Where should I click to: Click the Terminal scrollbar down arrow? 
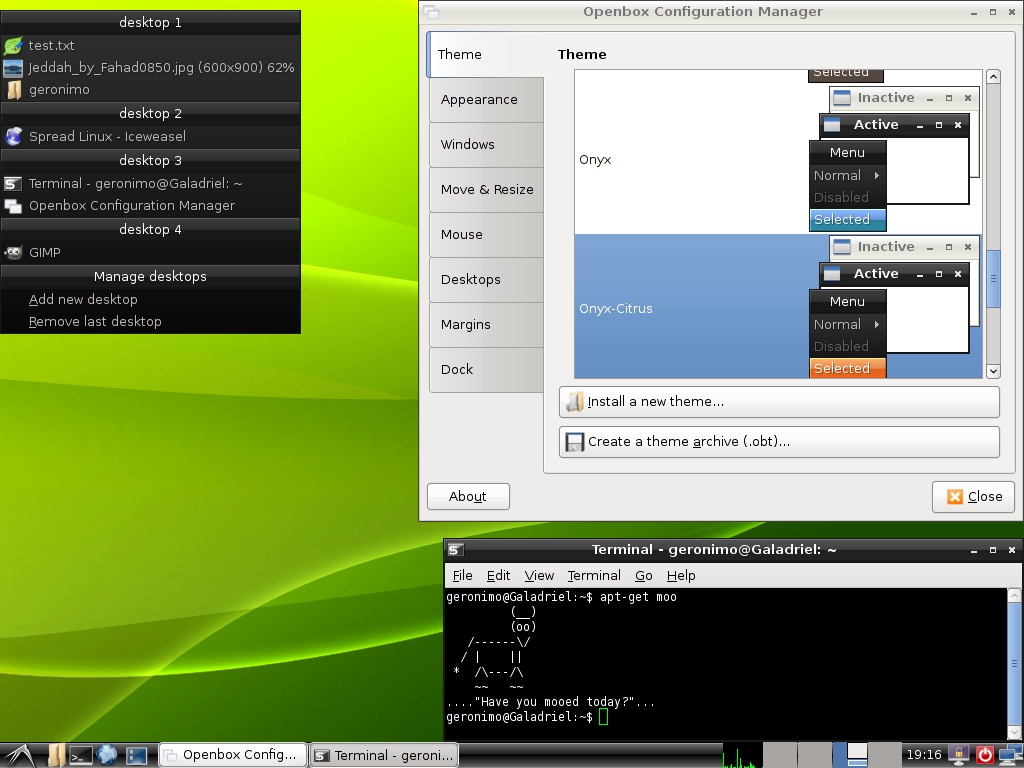(1014, 733)
